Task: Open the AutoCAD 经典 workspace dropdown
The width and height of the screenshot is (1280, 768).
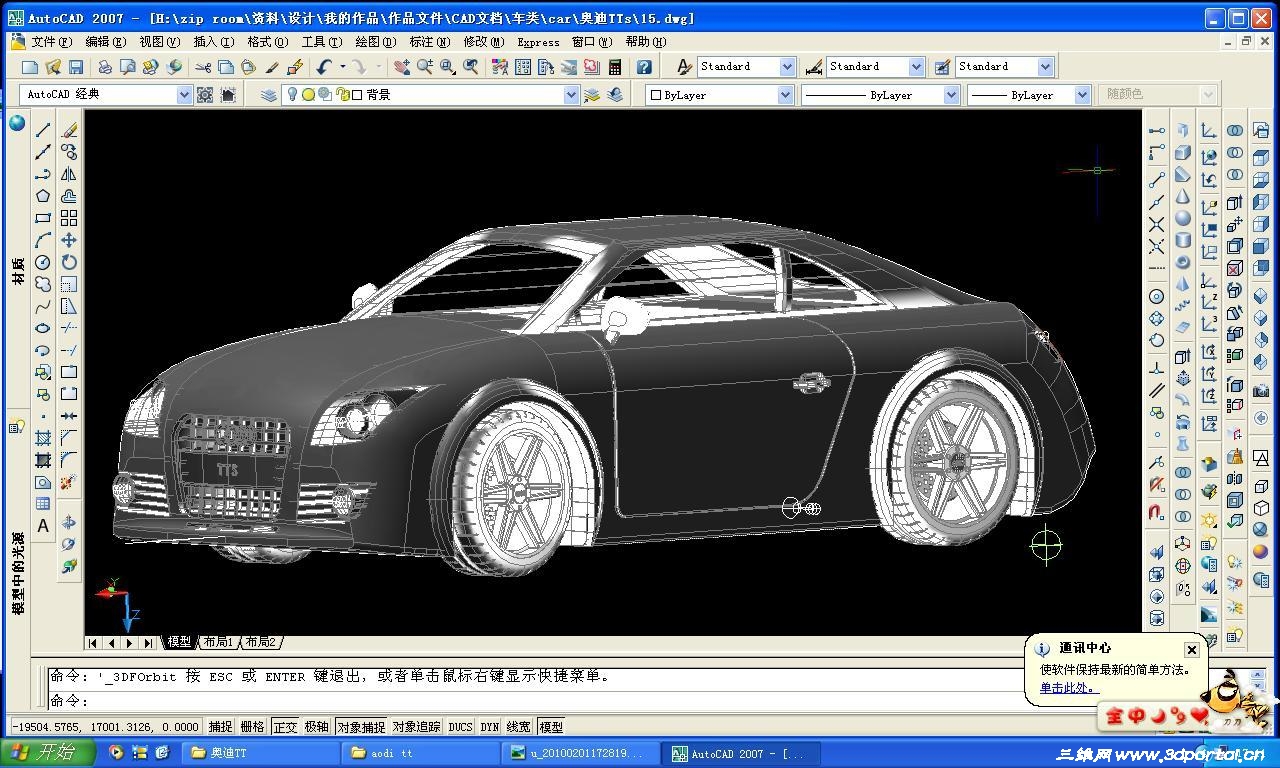Action: [184, 95]
